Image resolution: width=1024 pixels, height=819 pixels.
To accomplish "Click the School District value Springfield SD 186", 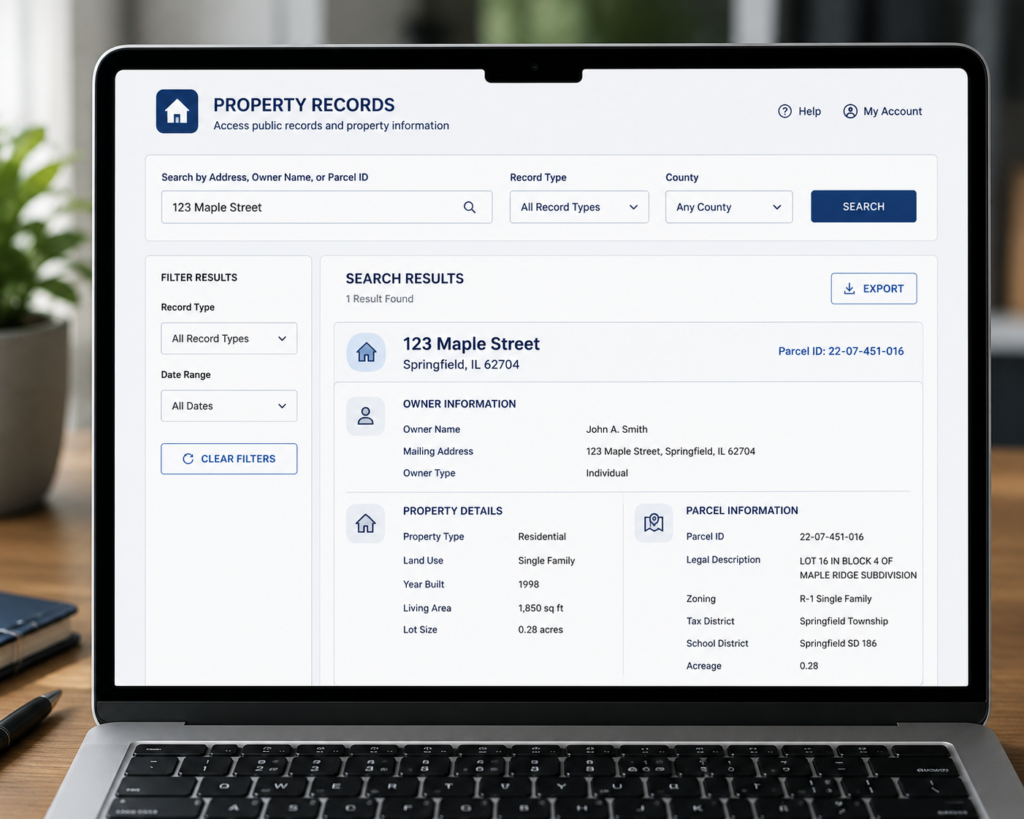I will tap(838, 643).
